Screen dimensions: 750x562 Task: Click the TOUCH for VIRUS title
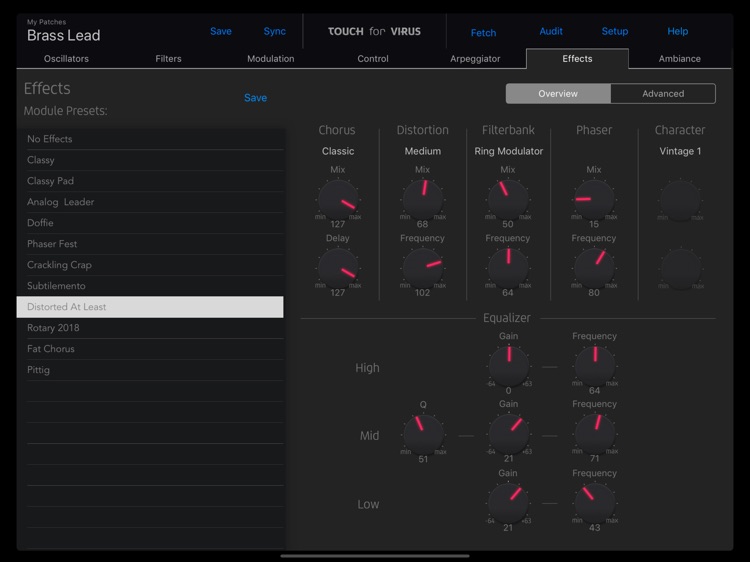click(x=375, y=32)
